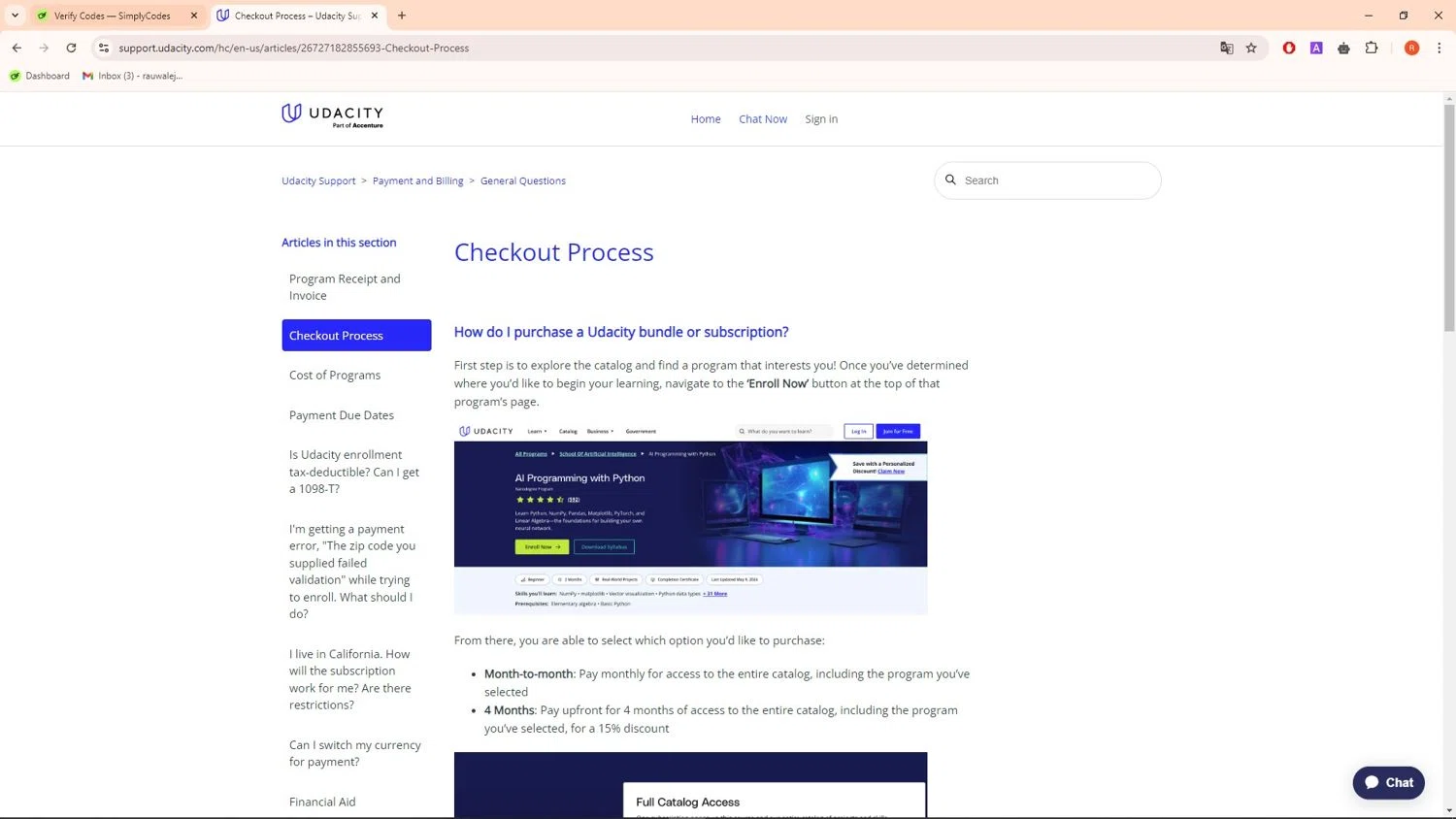Click the purchase bundle or subscription heading
1456x819 pixels.
coord(621,332)
